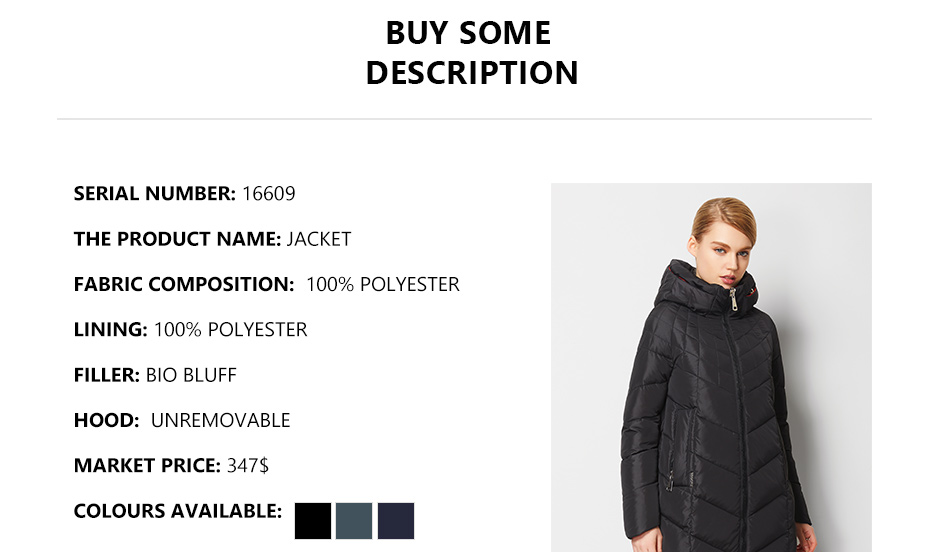Click the "BUY SOME DESCRIPTION" heading

[x=470, y=53]
